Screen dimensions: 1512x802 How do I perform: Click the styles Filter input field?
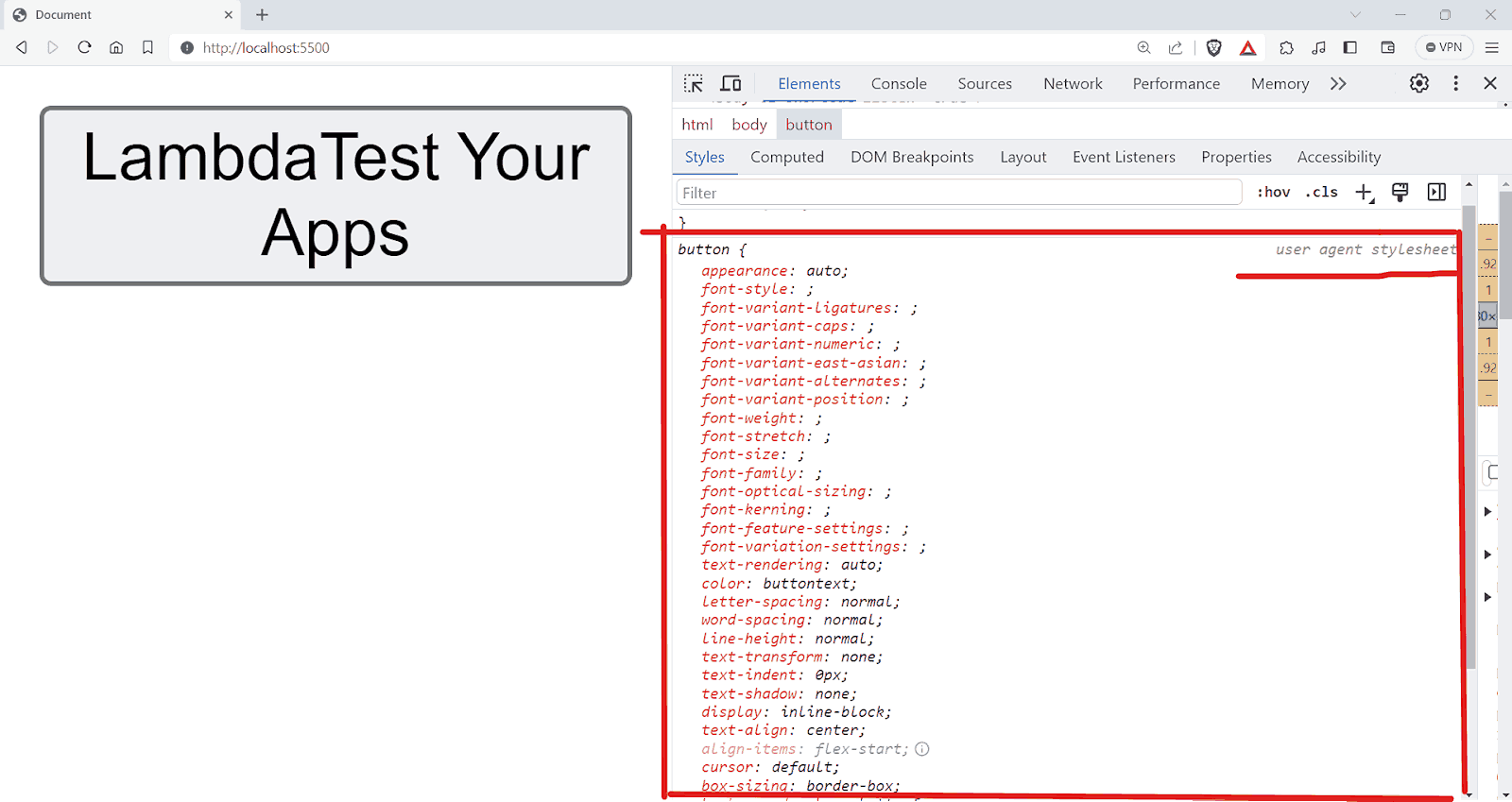pyautogui.click(x=958, y=193)
